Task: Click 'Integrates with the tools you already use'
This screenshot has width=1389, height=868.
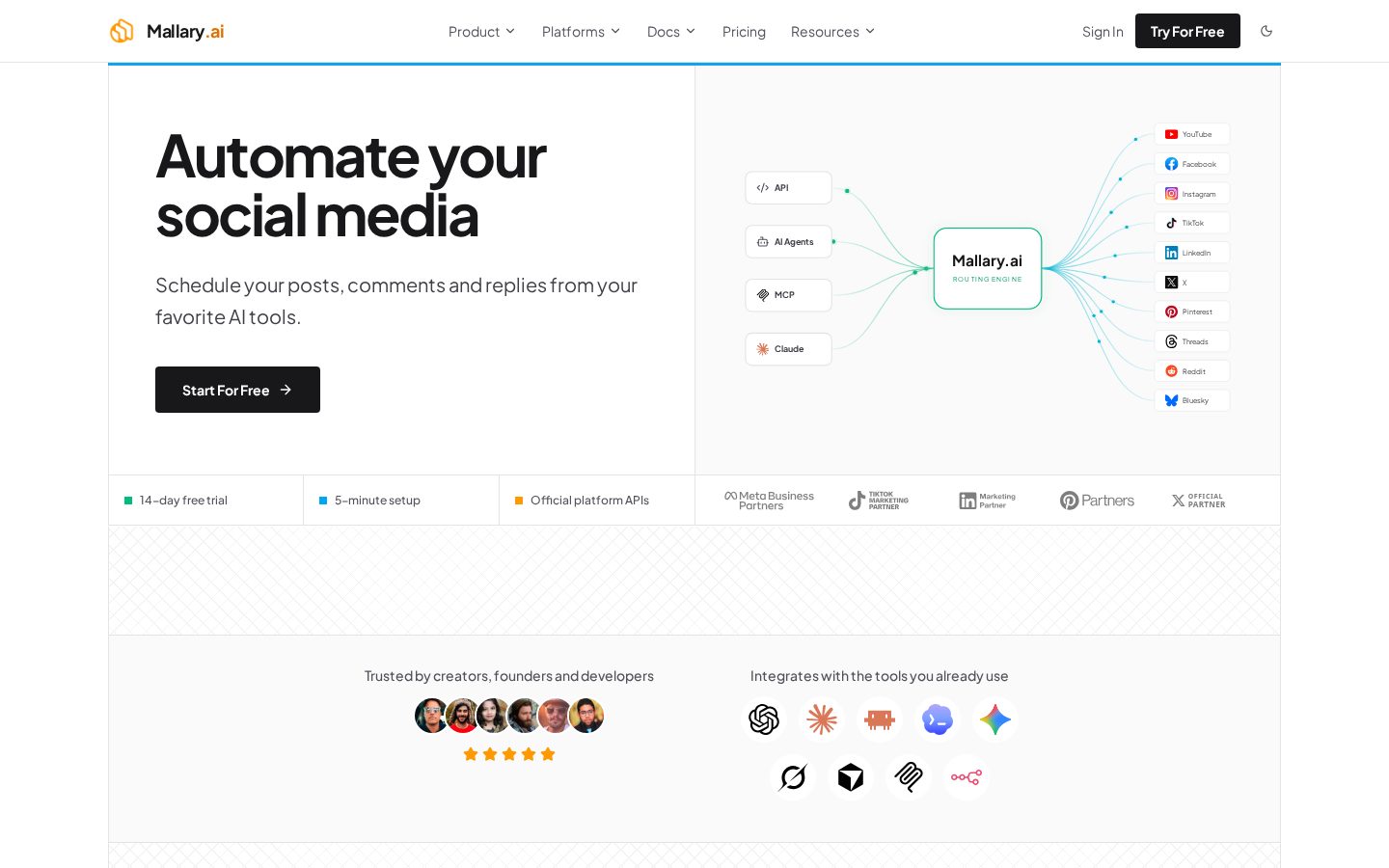Action: 880,676
